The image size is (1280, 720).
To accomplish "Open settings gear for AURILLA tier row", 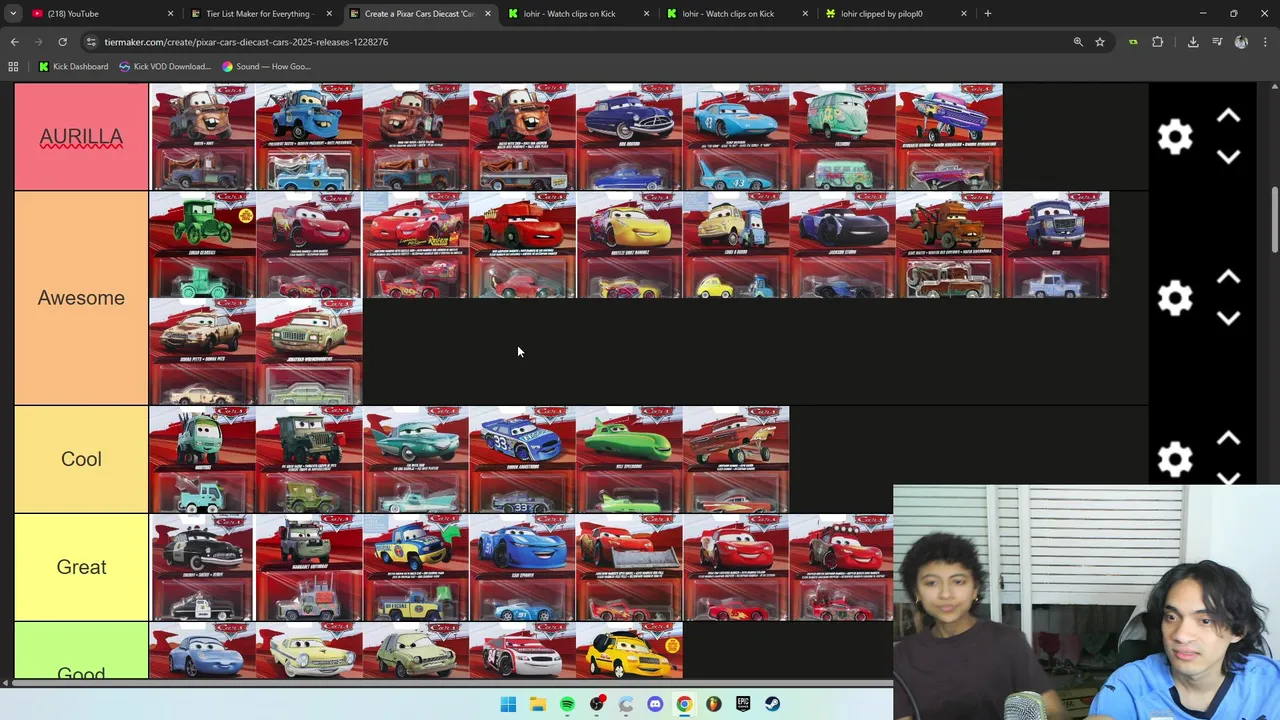I will (x=1174, y=137).
